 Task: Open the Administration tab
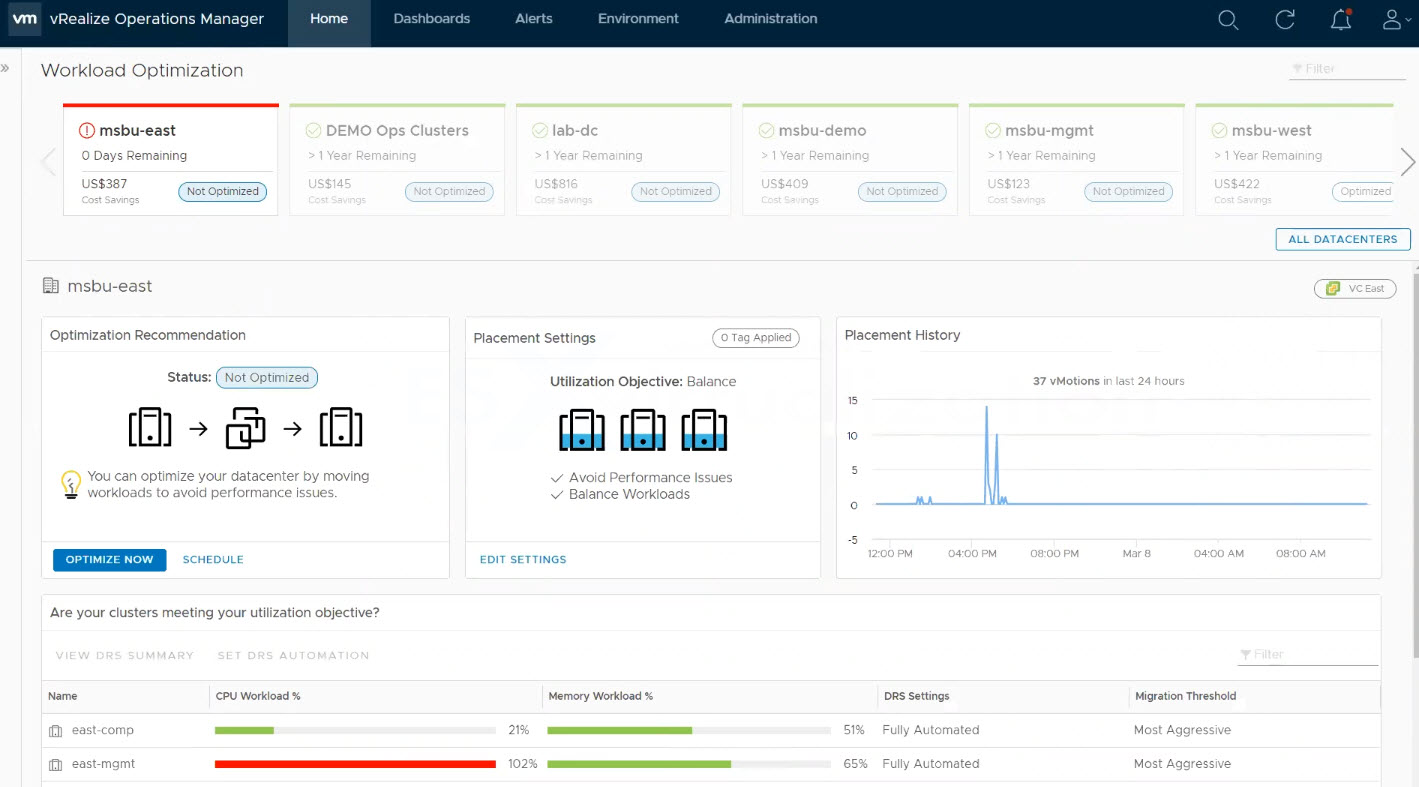(x=771, y=19)
